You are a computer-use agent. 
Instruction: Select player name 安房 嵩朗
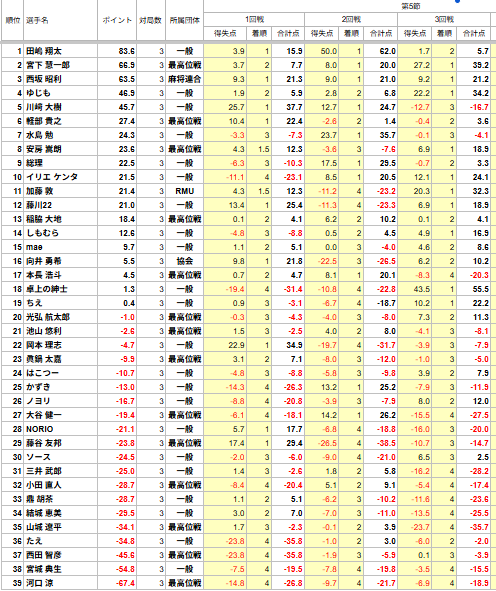click(x=44, y=149)
